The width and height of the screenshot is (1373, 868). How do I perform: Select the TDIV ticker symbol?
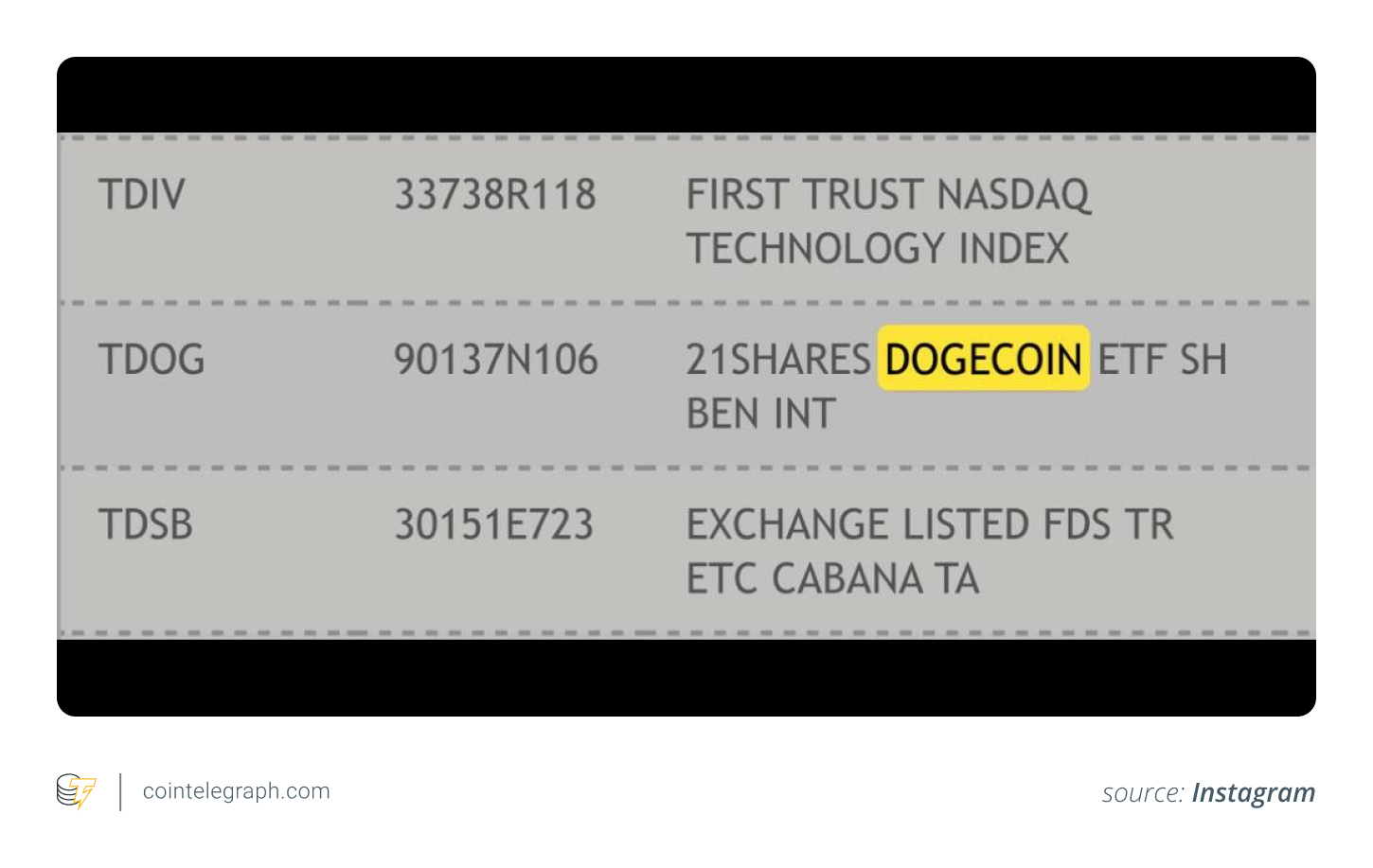(142, 195)
